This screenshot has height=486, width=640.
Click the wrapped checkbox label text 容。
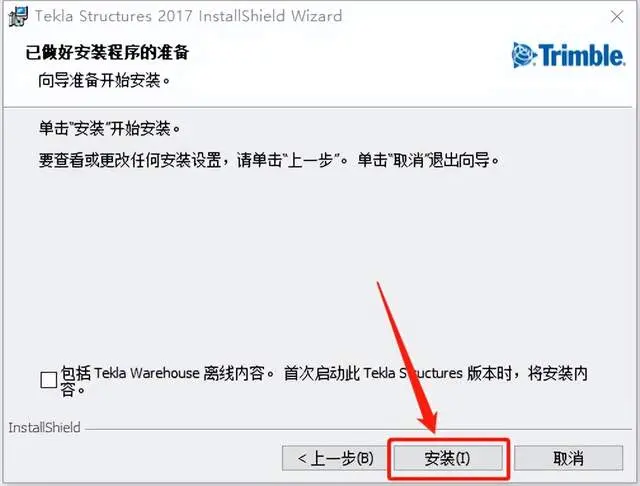point(73,391)
